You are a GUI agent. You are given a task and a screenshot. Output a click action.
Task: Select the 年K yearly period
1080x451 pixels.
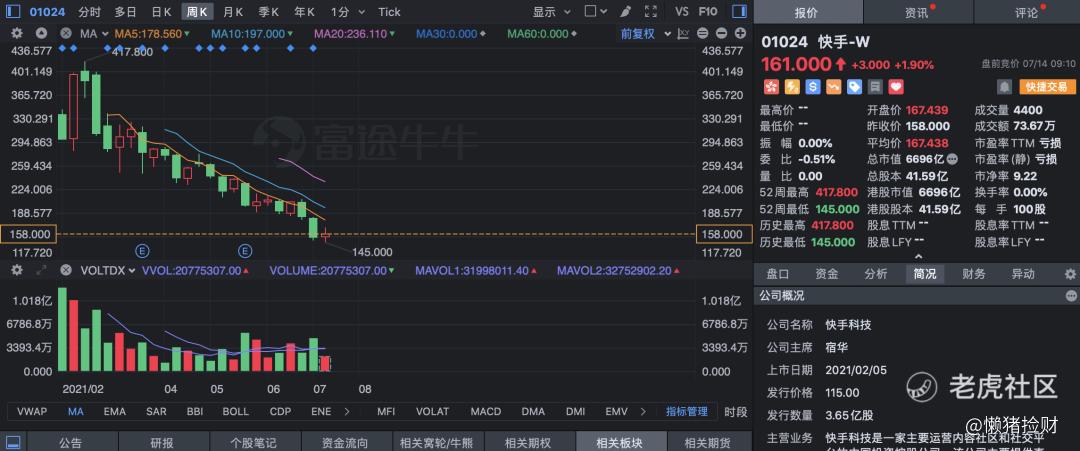pos(304,12)
